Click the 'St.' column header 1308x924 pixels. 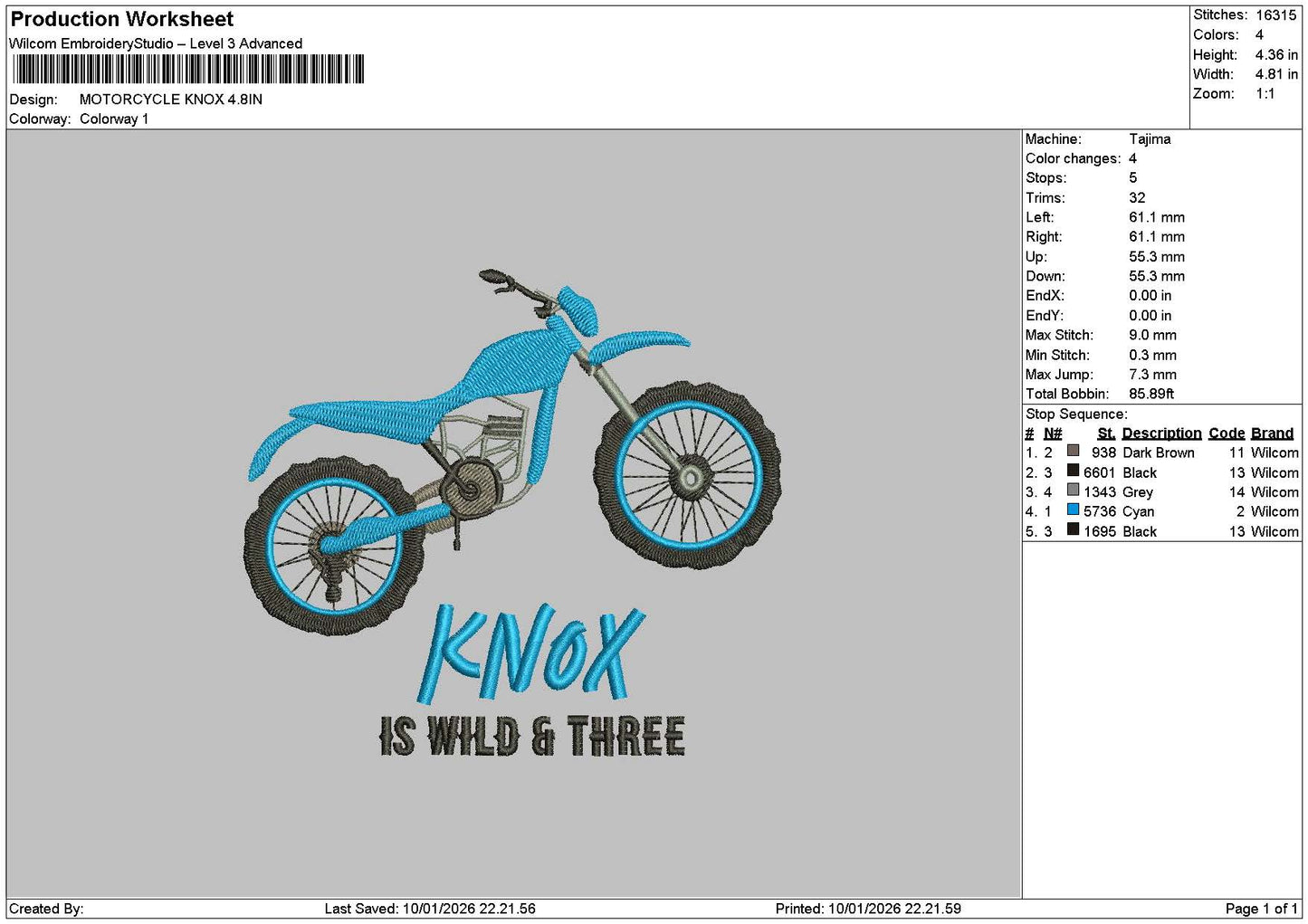(1106, 433)
